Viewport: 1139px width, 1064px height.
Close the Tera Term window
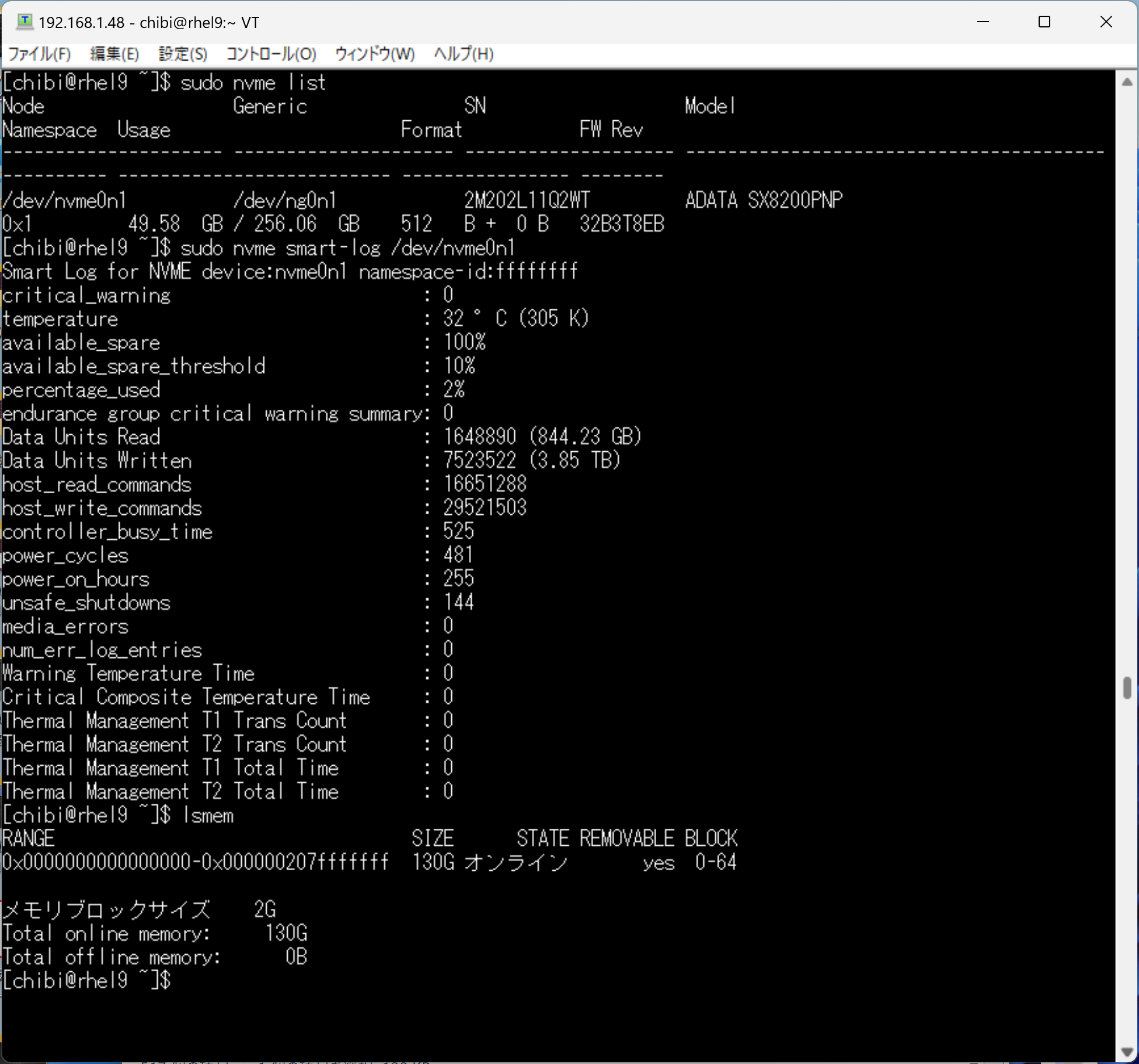click(x=1106, y=22)
